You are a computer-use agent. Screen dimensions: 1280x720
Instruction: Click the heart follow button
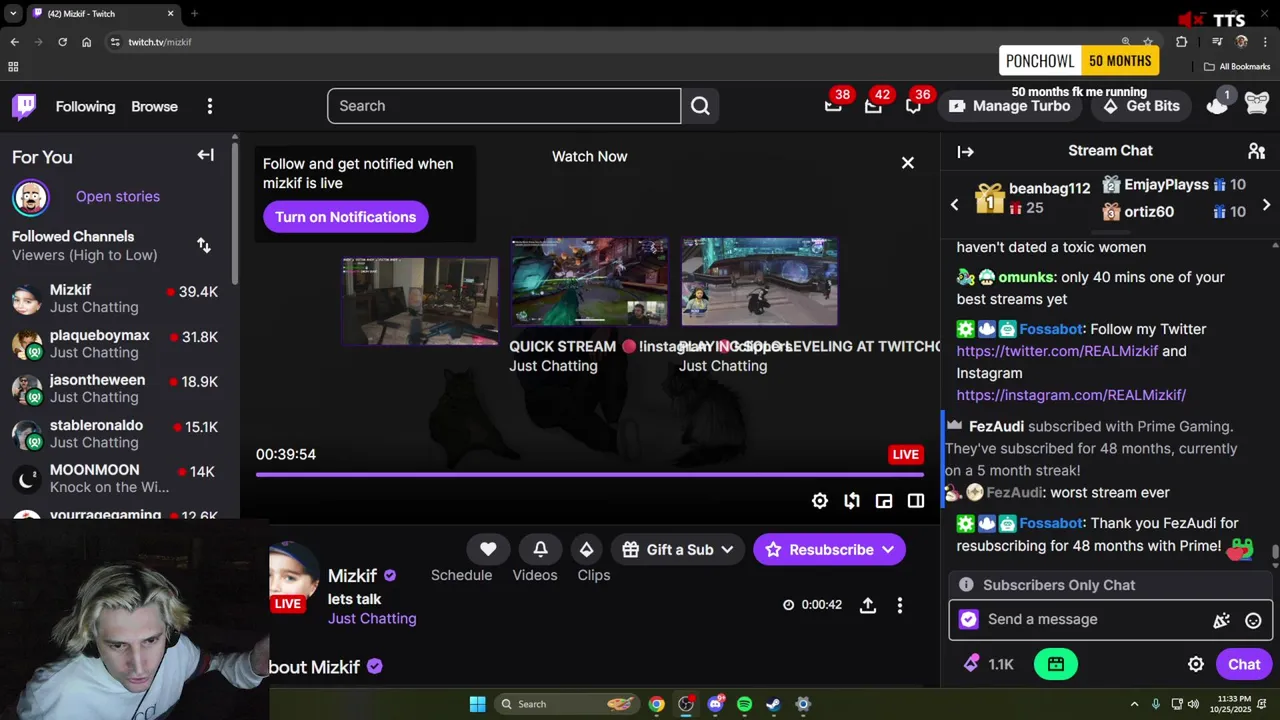[488, 549]
